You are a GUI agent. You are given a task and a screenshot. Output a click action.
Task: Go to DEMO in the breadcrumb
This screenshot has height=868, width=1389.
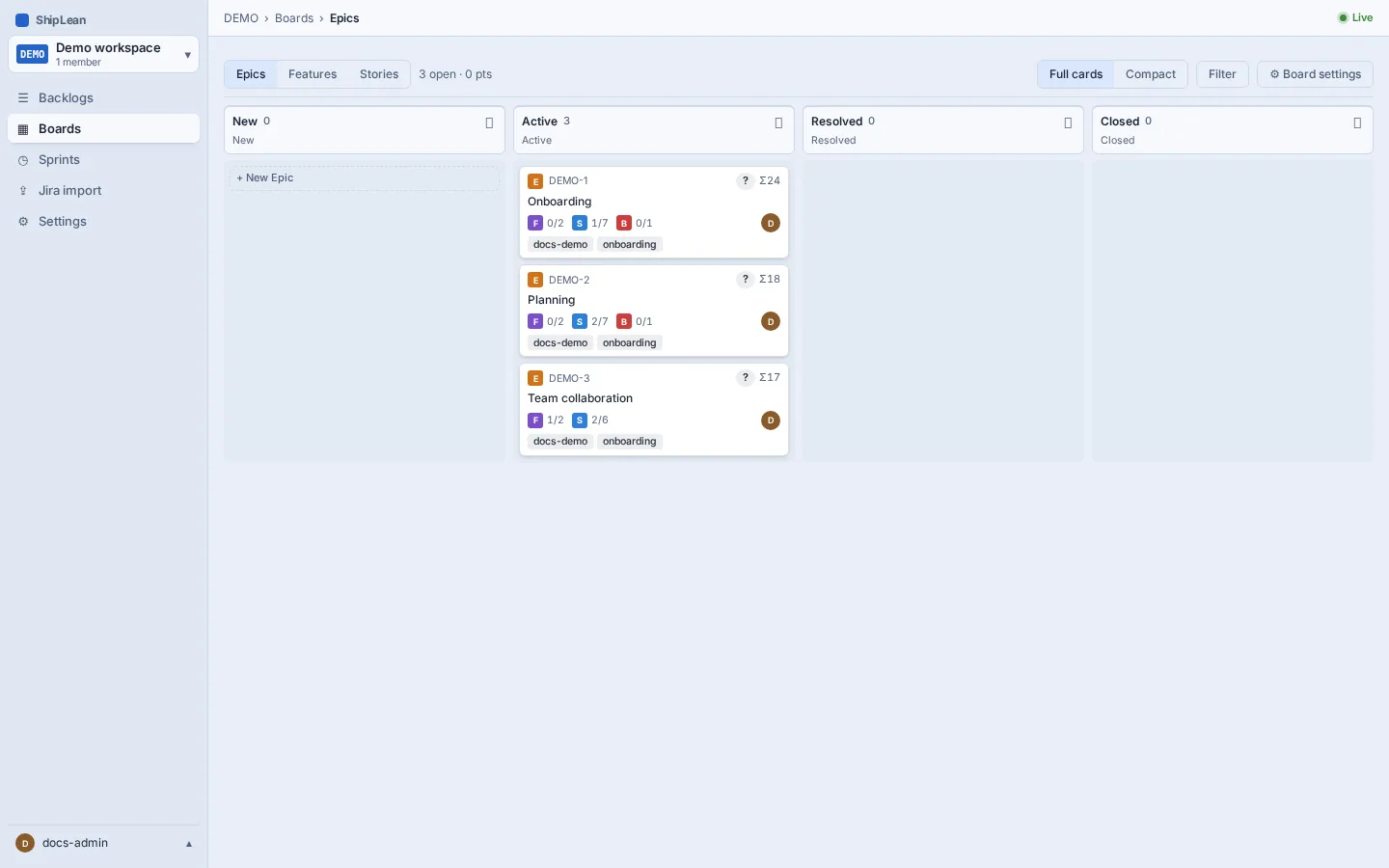pos(241,18)
